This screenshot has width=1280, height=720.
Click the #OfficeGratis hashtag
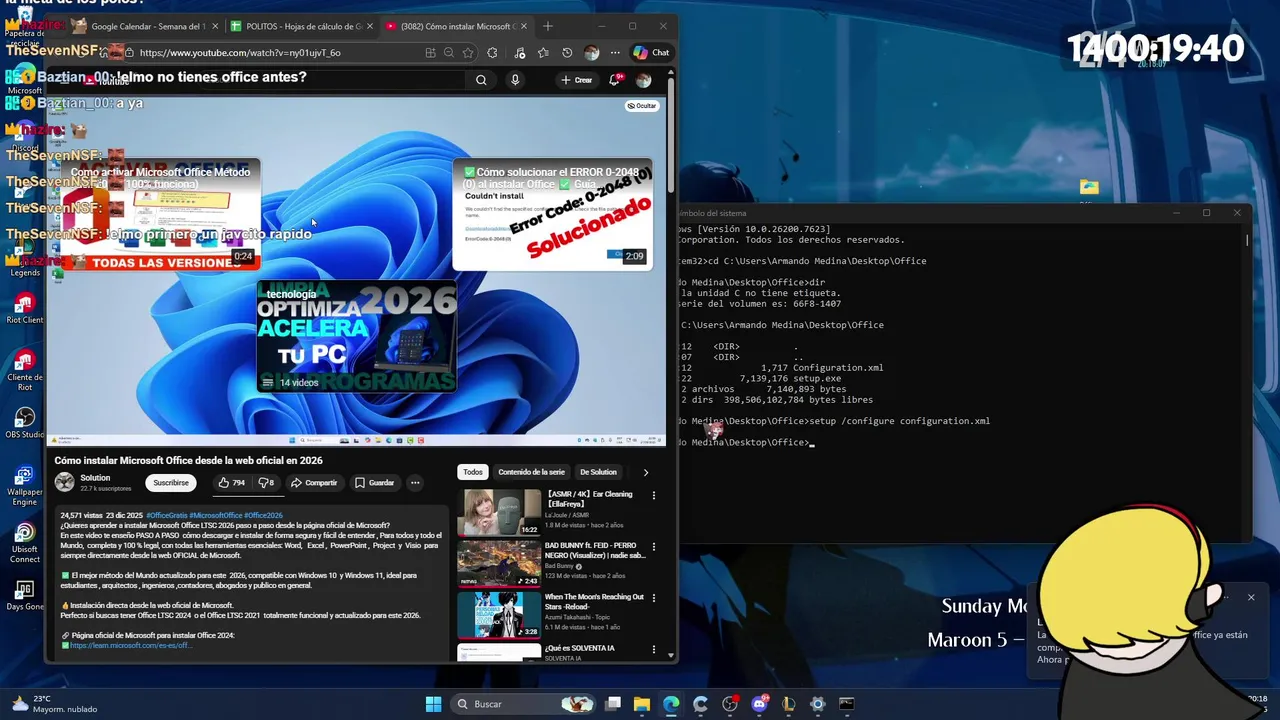pyautogui.click(x=167, y=515)
